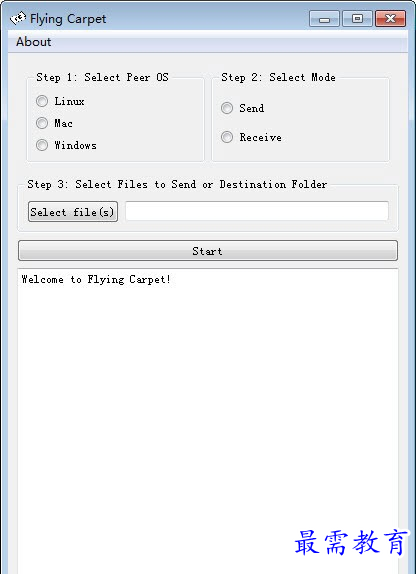The image size is (416, 574).
Task: Click the Step 3 destination folder label
Action: [177, 184]
